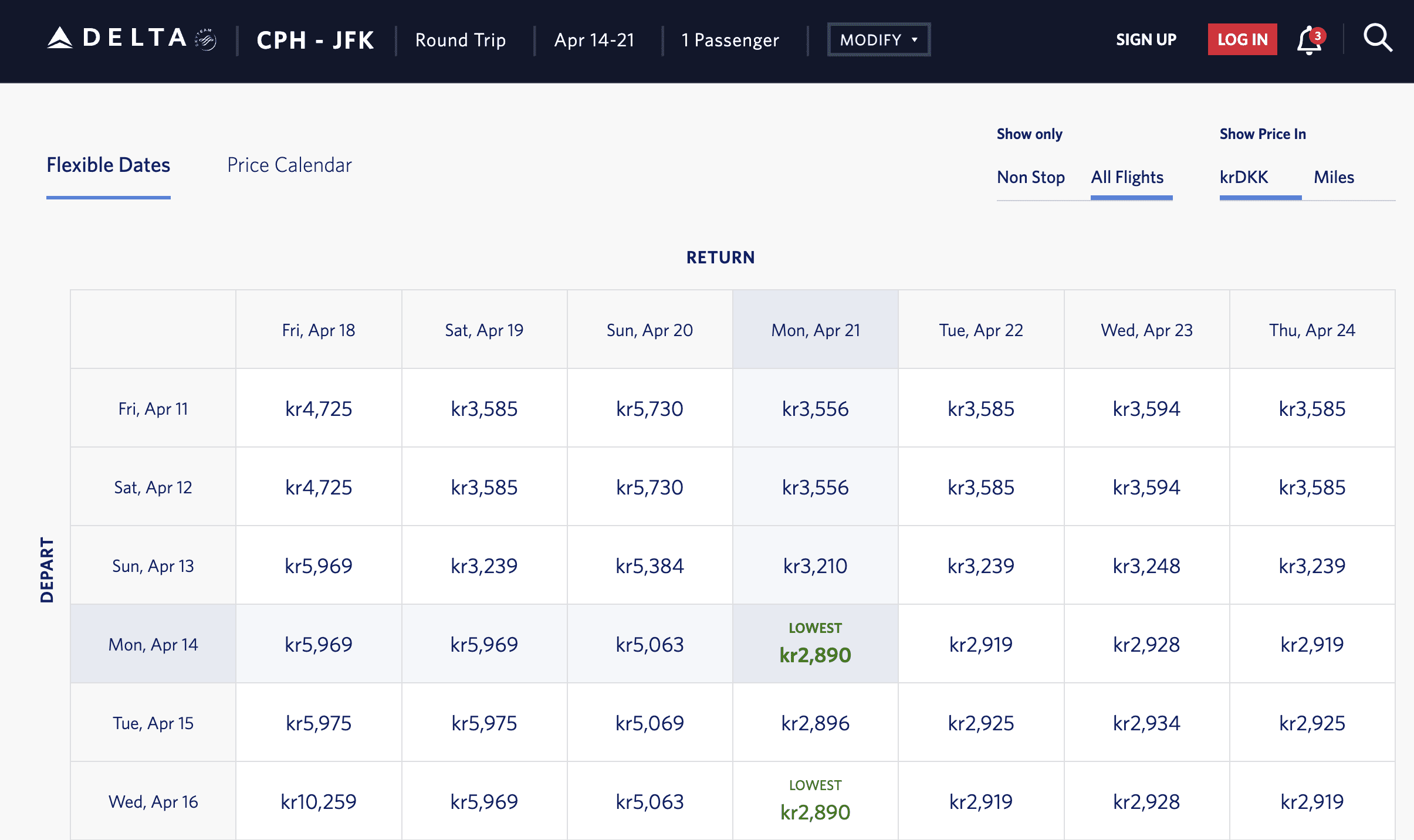The width and height of the screenshot is (1414, 840).
Task: Switch to the Price Calendar tab
Action: point(289,165)
